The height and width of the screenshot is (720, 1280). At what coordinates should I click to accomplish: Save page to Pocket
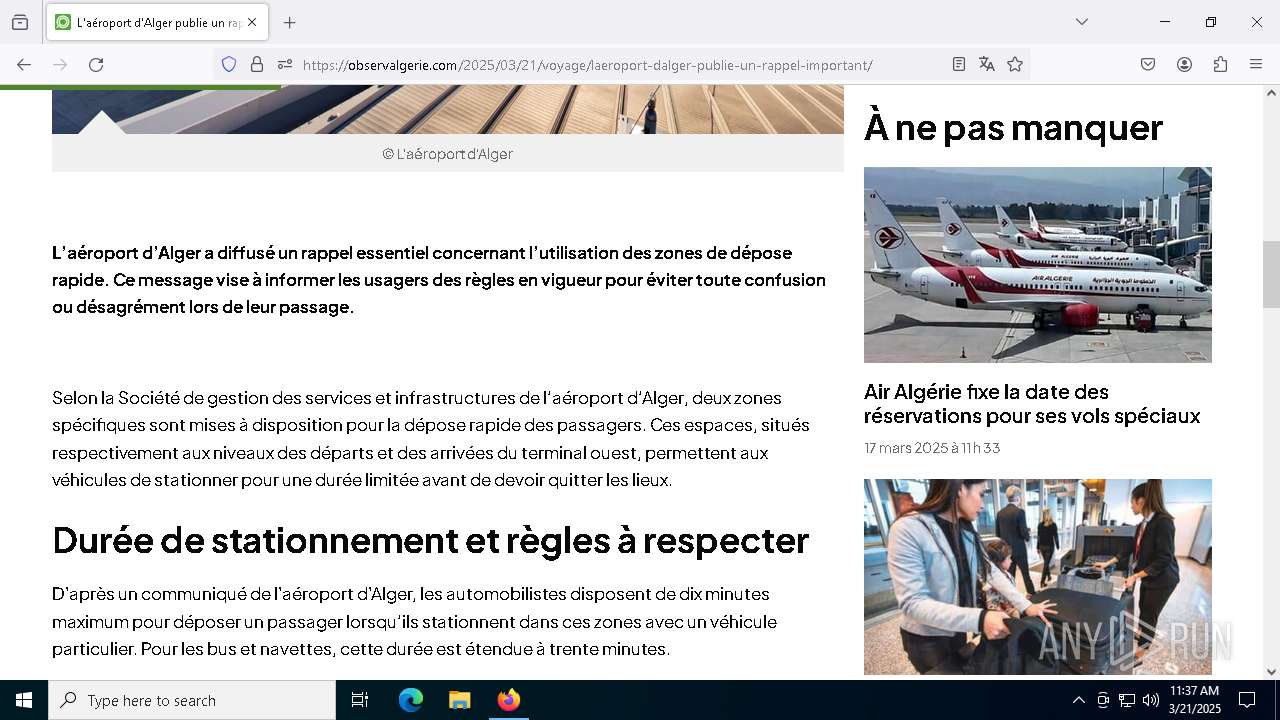coord(1148,65)
